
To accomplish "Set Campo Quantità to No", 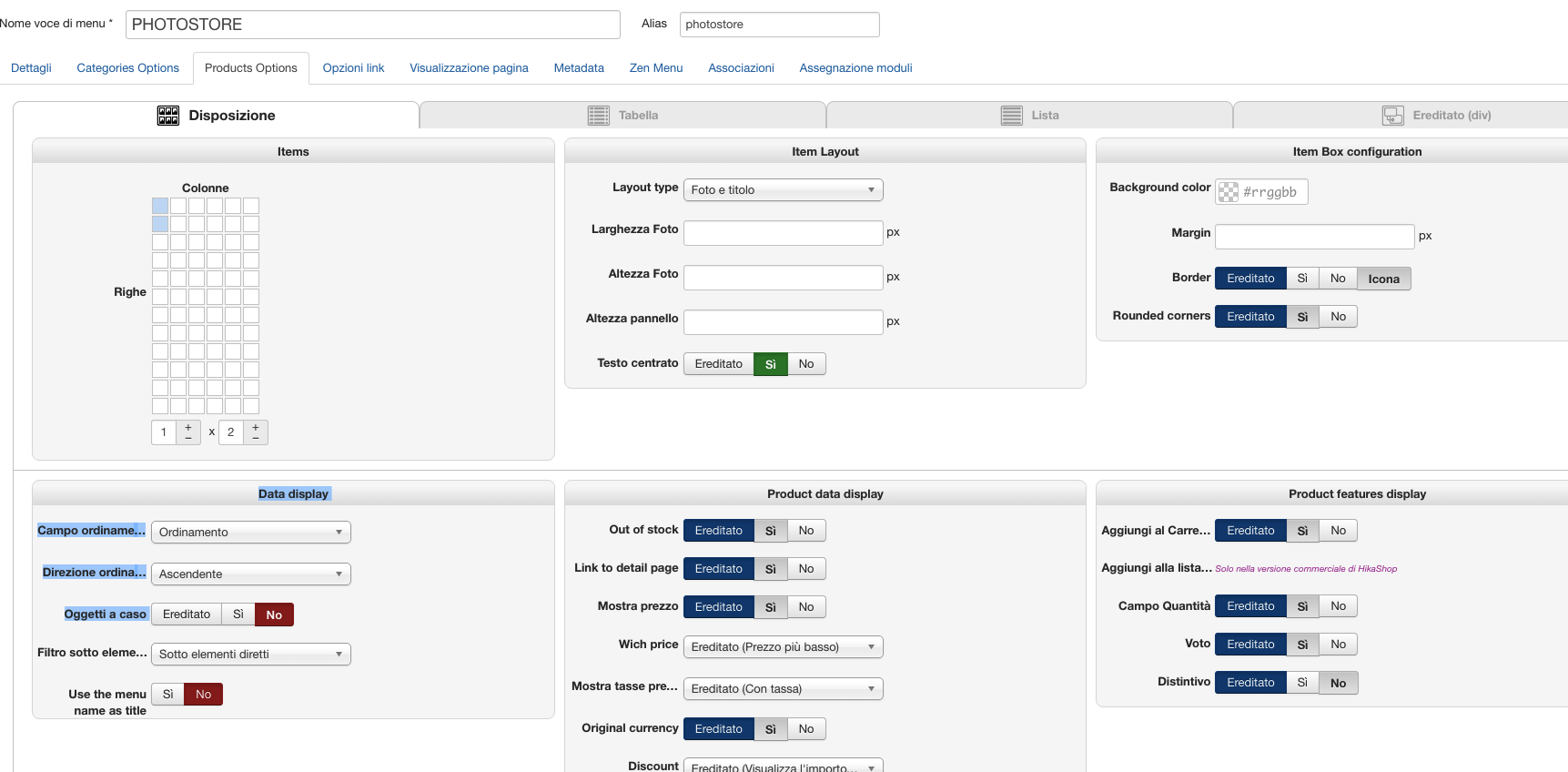I will pos(1338,606).
